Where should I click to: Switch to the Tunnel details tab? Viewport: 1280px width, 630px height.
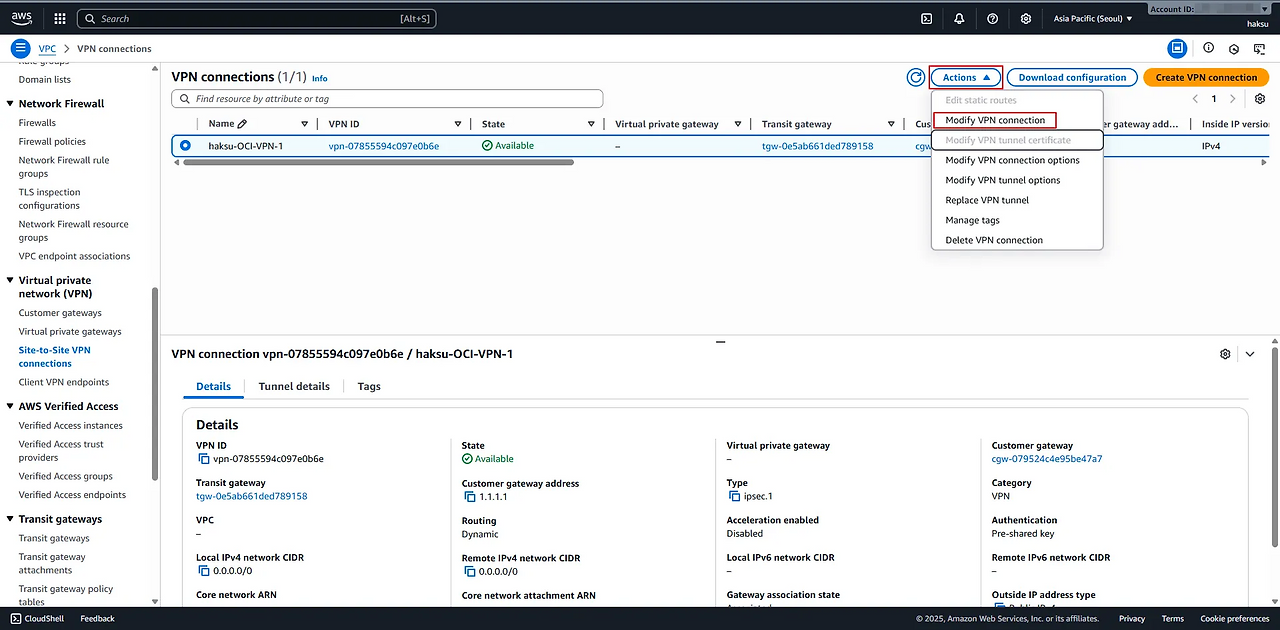pos(294,386)
